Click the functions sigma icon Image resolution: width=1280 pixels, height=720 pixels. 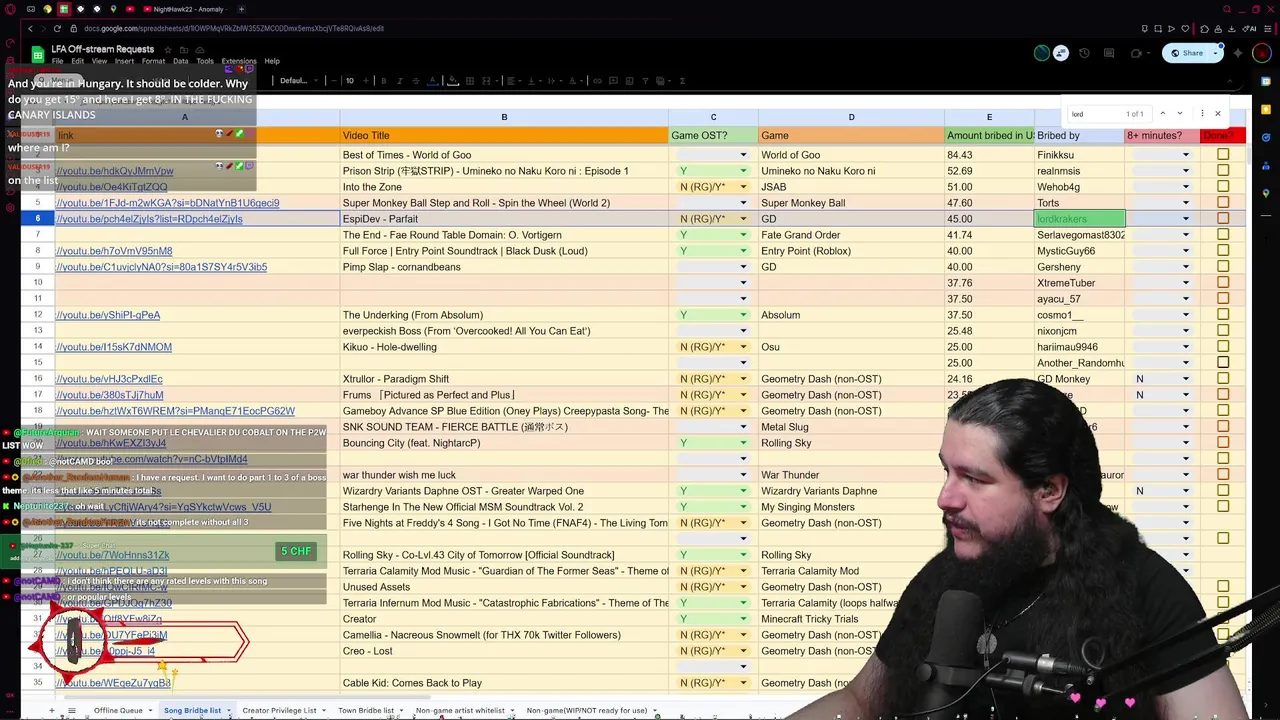[682, 81]
